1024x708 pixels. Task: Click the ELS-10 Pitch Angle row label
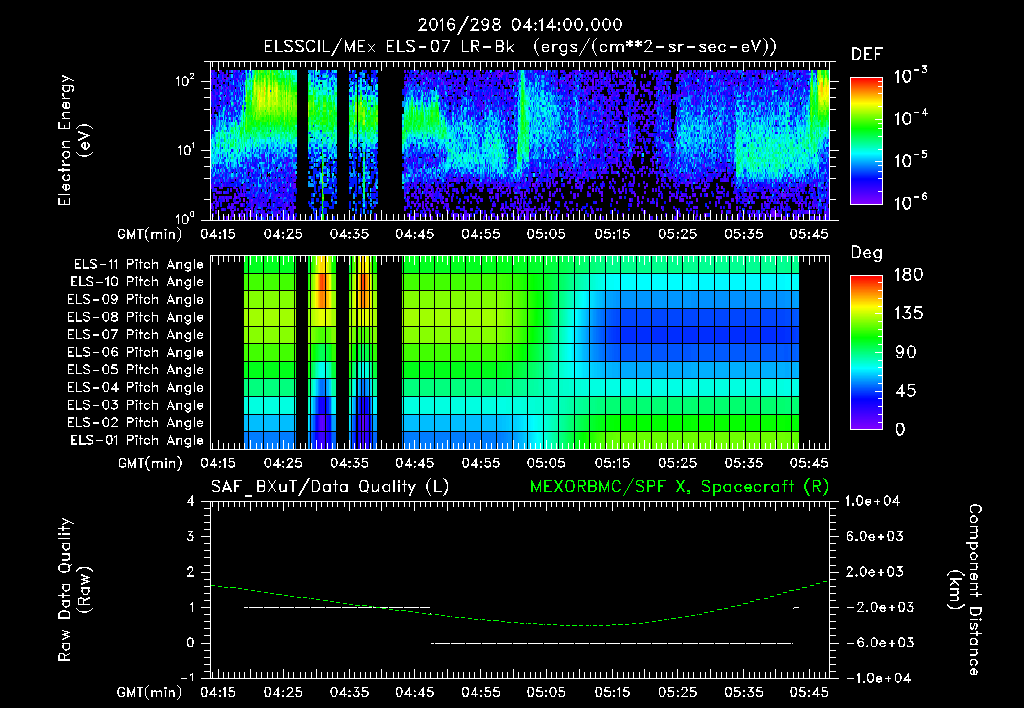click(137, 282)
